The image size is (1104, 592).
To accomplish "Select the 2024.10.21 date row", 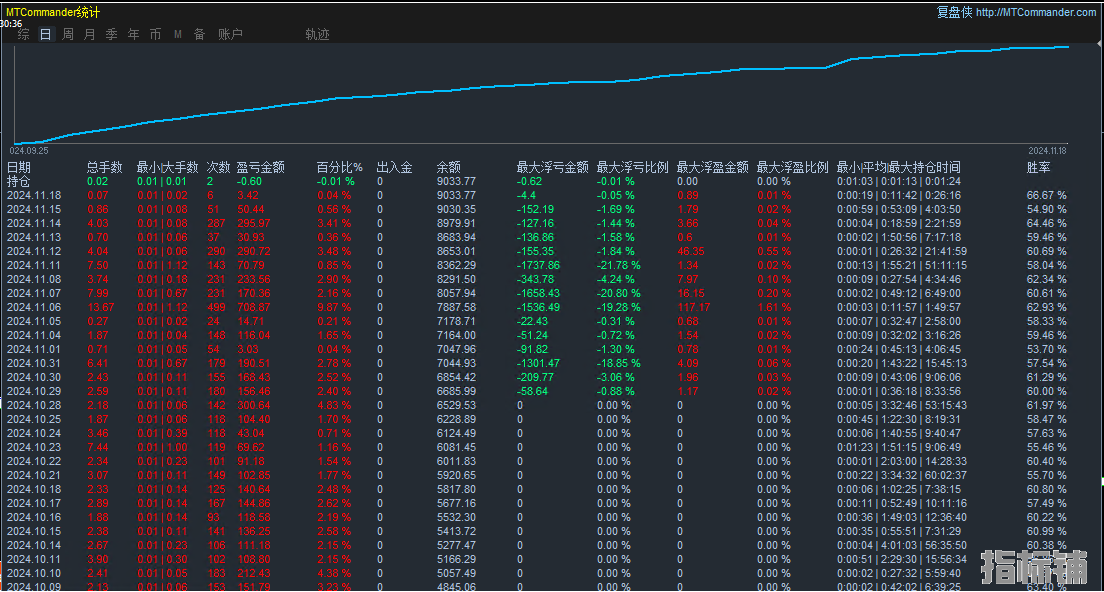I will [x=34, y=475].
